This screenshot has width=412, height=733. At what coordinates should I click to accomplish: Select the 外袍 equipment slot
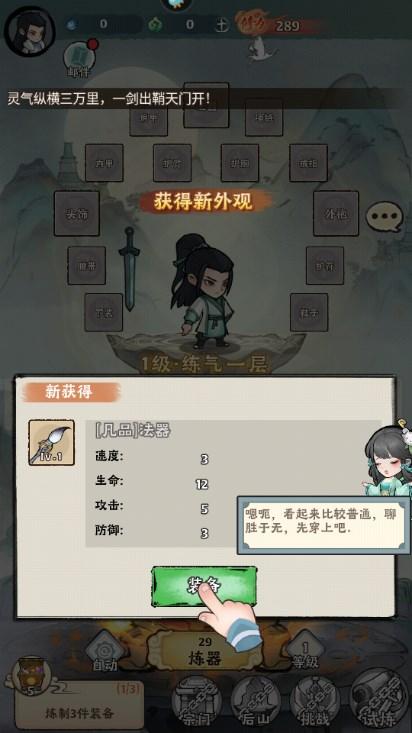click(x=336, y=213)
